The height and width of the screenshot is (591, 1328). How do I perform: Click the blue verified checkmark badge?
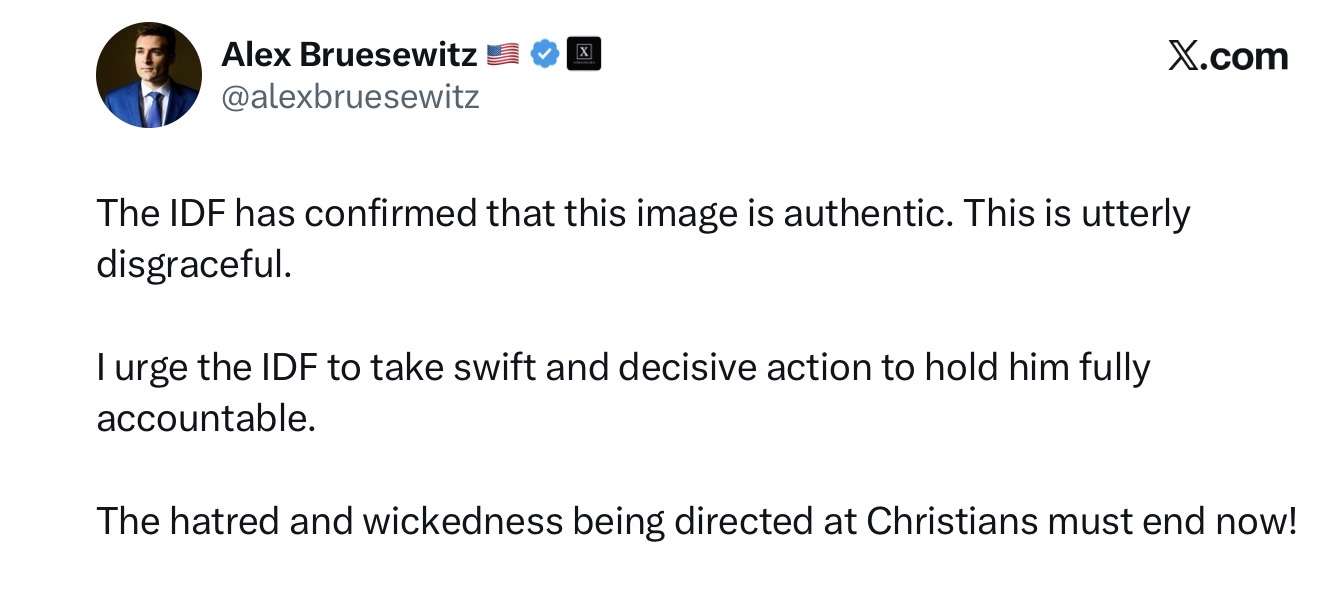[544, 55]
